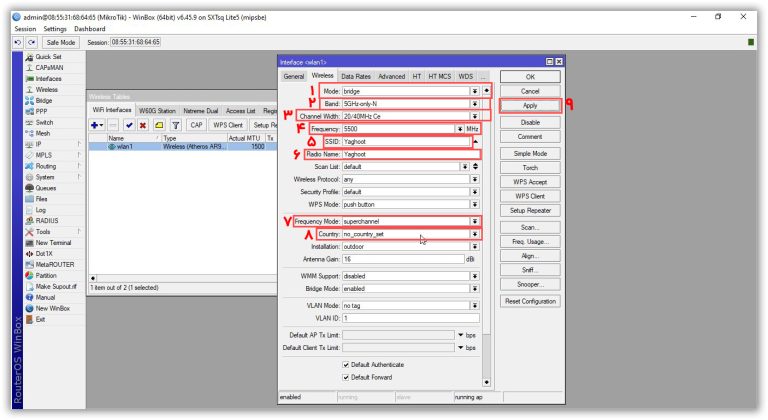The image size is (768, 420).
Task: Open the Band dropdown
Action: [474, 103]
